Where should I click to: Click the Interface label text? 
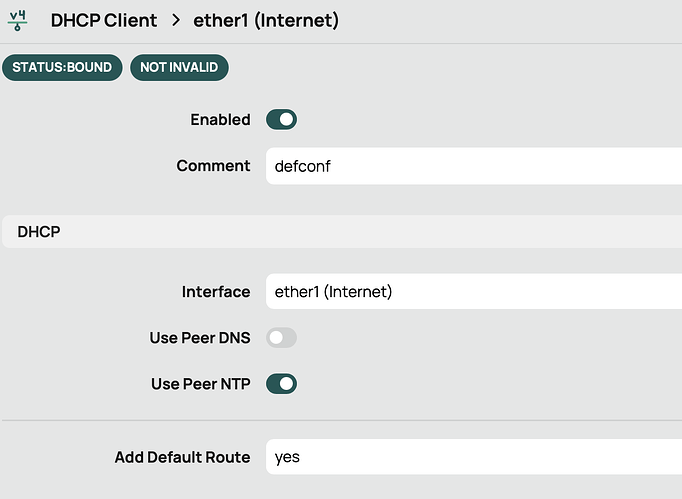216,292
